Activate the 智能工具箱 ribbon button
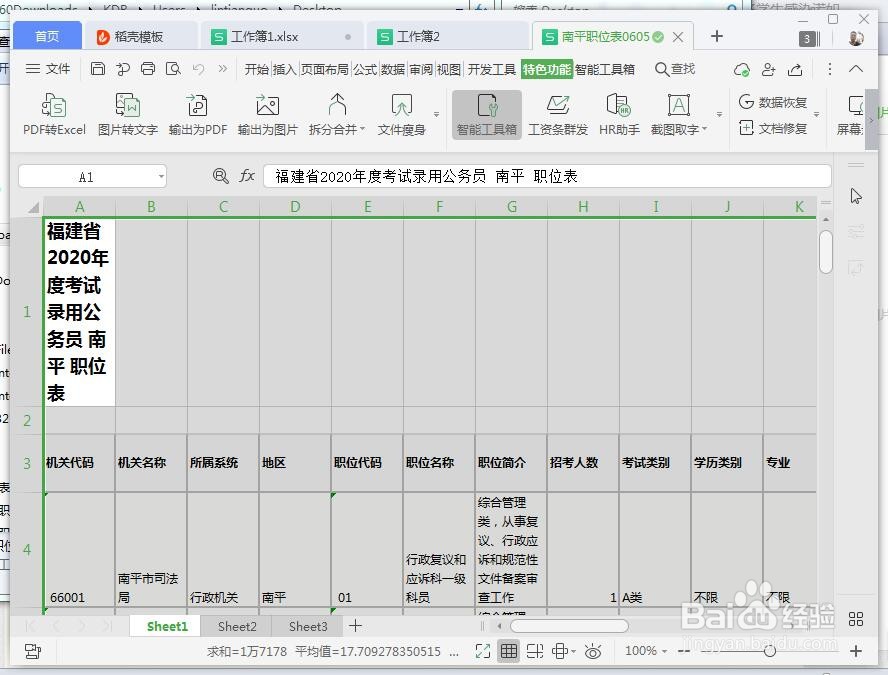Image resolution: width=888 pixels, height=675 pixels. [486, 115]
